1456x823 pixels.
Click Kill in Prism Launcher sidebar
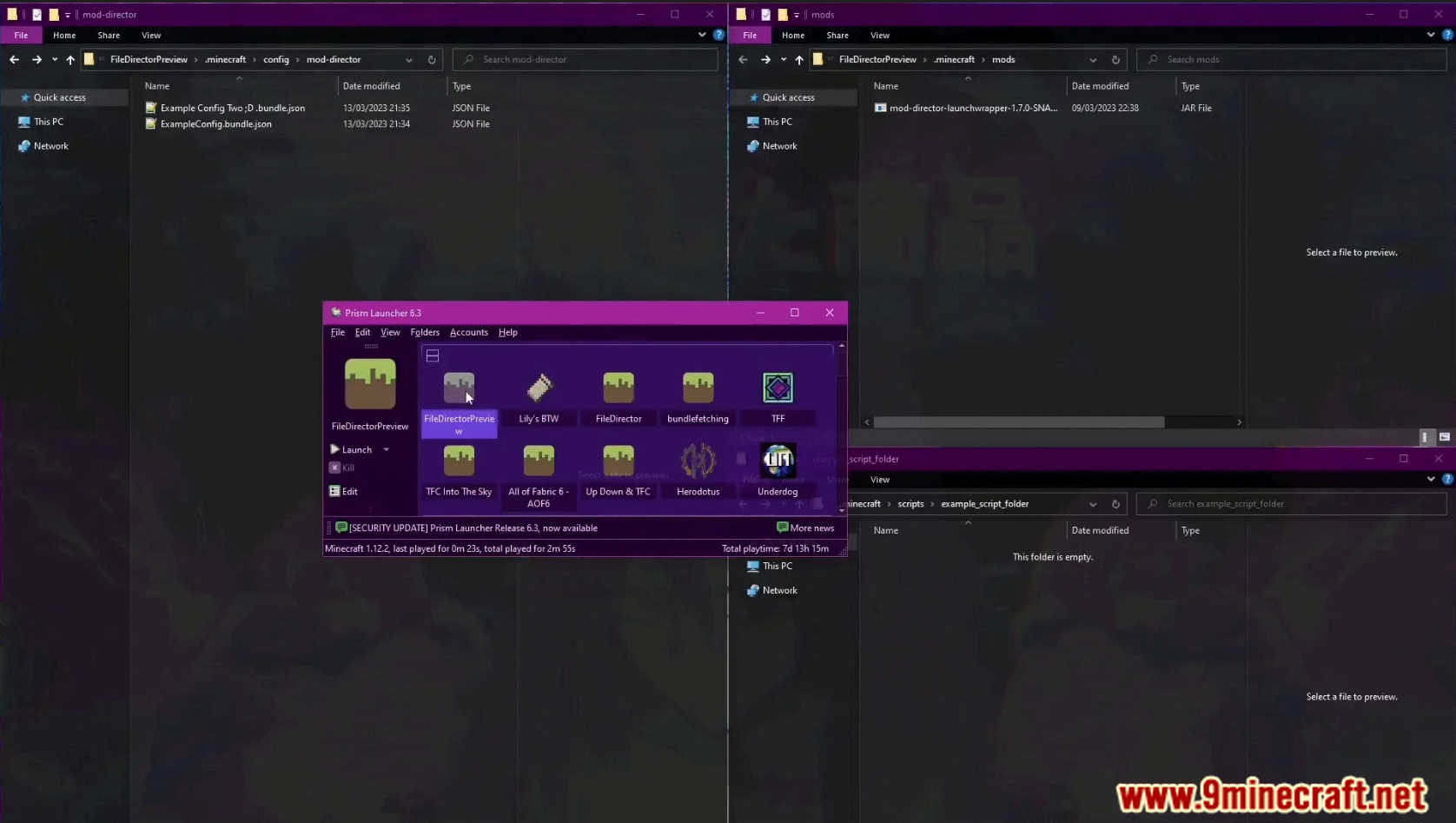[x=342, y=468]
